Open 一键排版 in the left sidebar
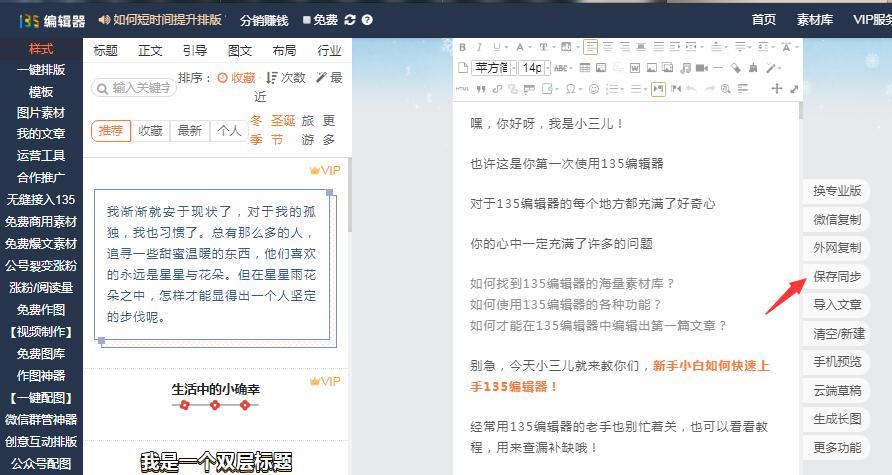Viewport: 892px width, 475px height. tap(41, 70)
